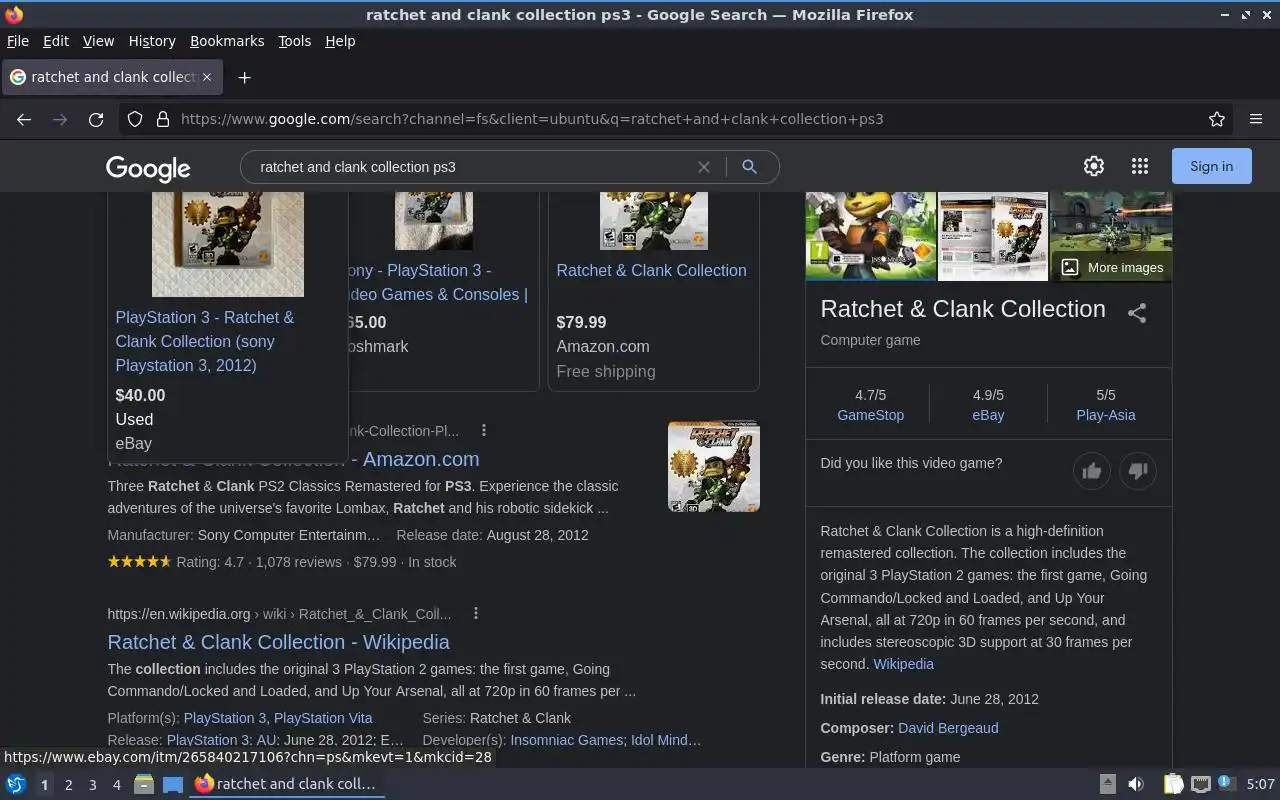Click the Firefox back arrow button

(x=24, y=119)
